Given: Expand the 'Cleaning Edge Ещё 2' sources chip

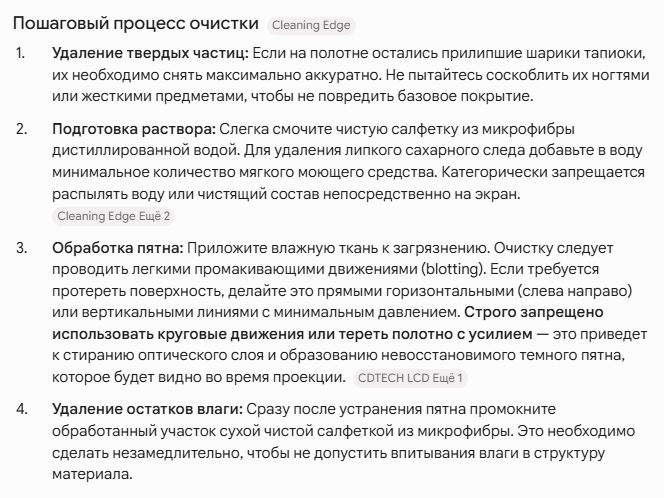Looking at the screenshot, I should pos(113,216).
